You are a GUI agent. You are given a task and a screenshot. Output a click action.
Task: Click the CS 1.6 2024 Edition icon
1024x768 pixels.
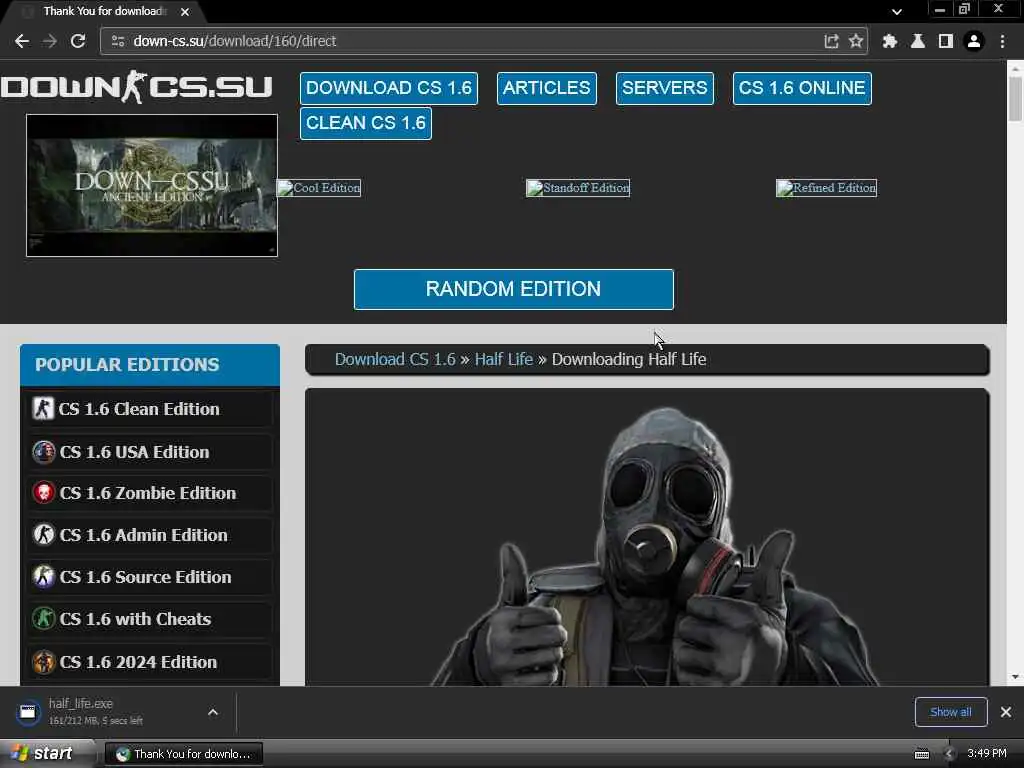[44, 662]
